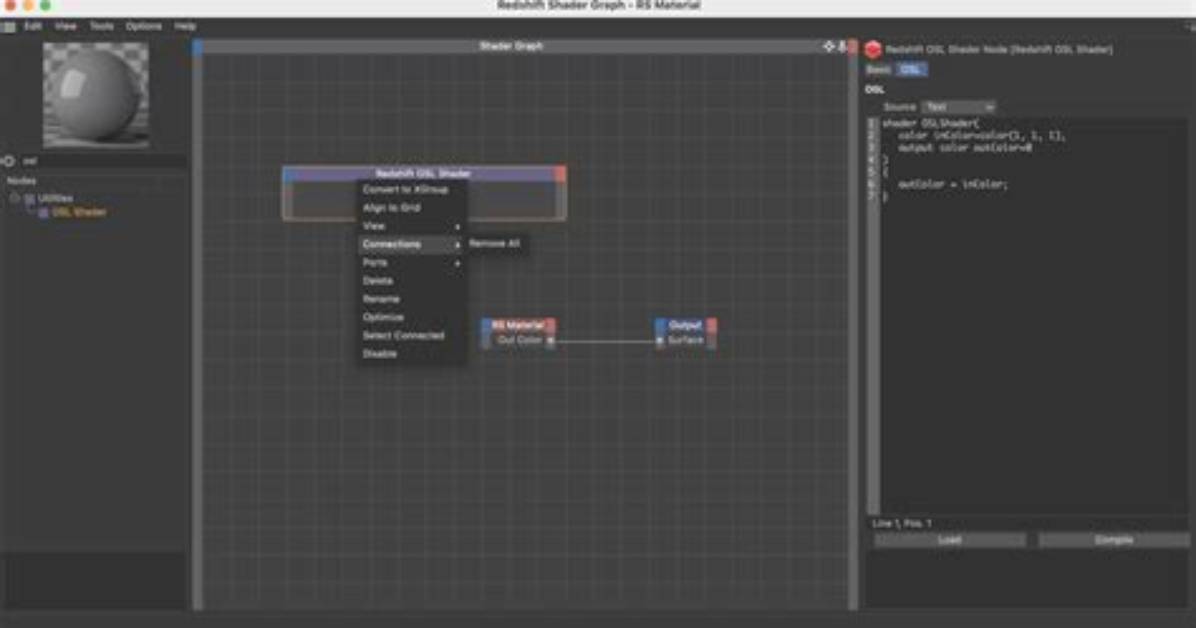Viewport: 1196px width, 628px height.
Task: Click the blue corner of RS Material node
Action: tap(487, 326)
